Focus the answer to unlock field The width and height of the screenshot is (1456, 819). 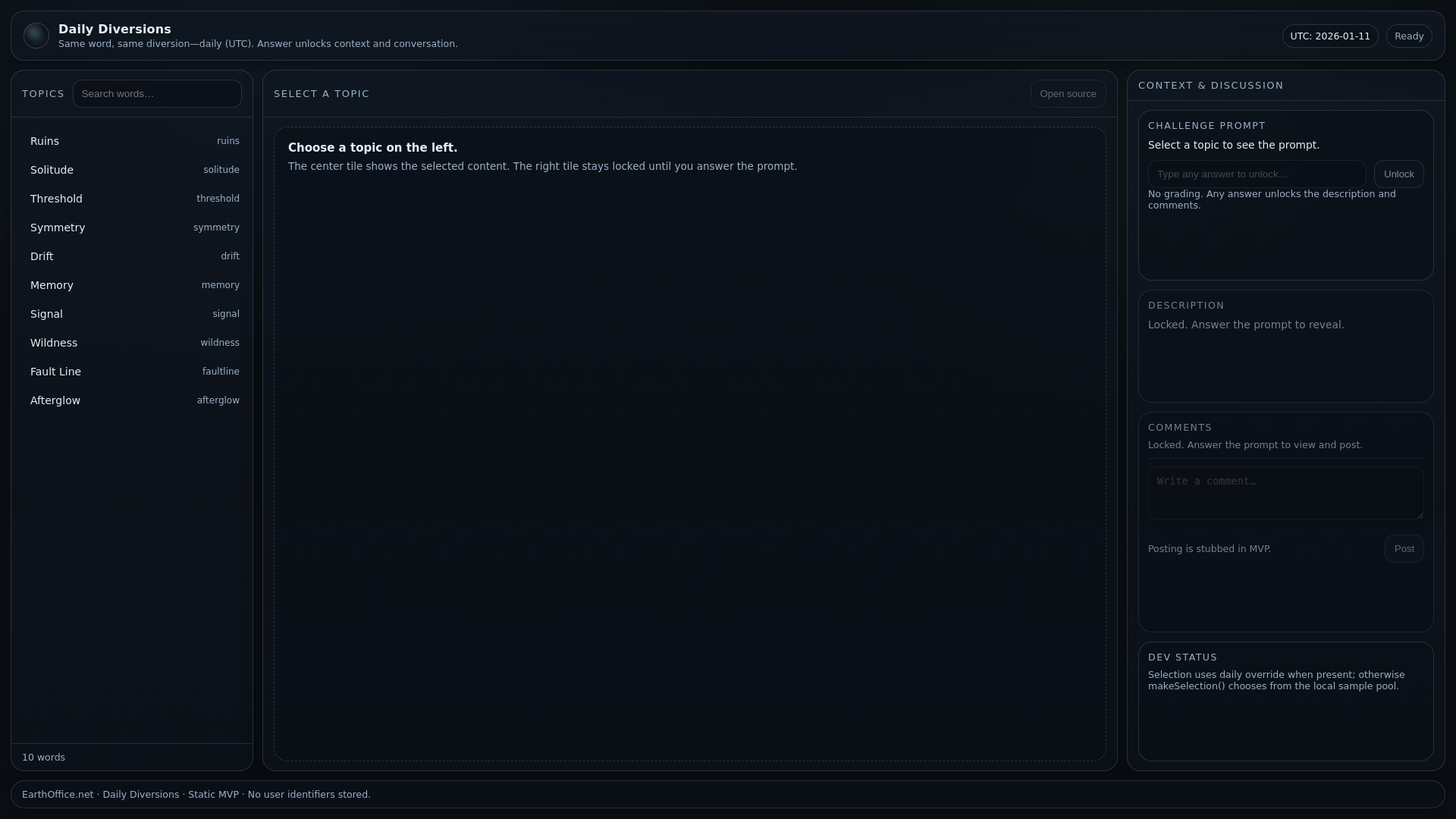pyautogui.click(x=1257, y=174)
